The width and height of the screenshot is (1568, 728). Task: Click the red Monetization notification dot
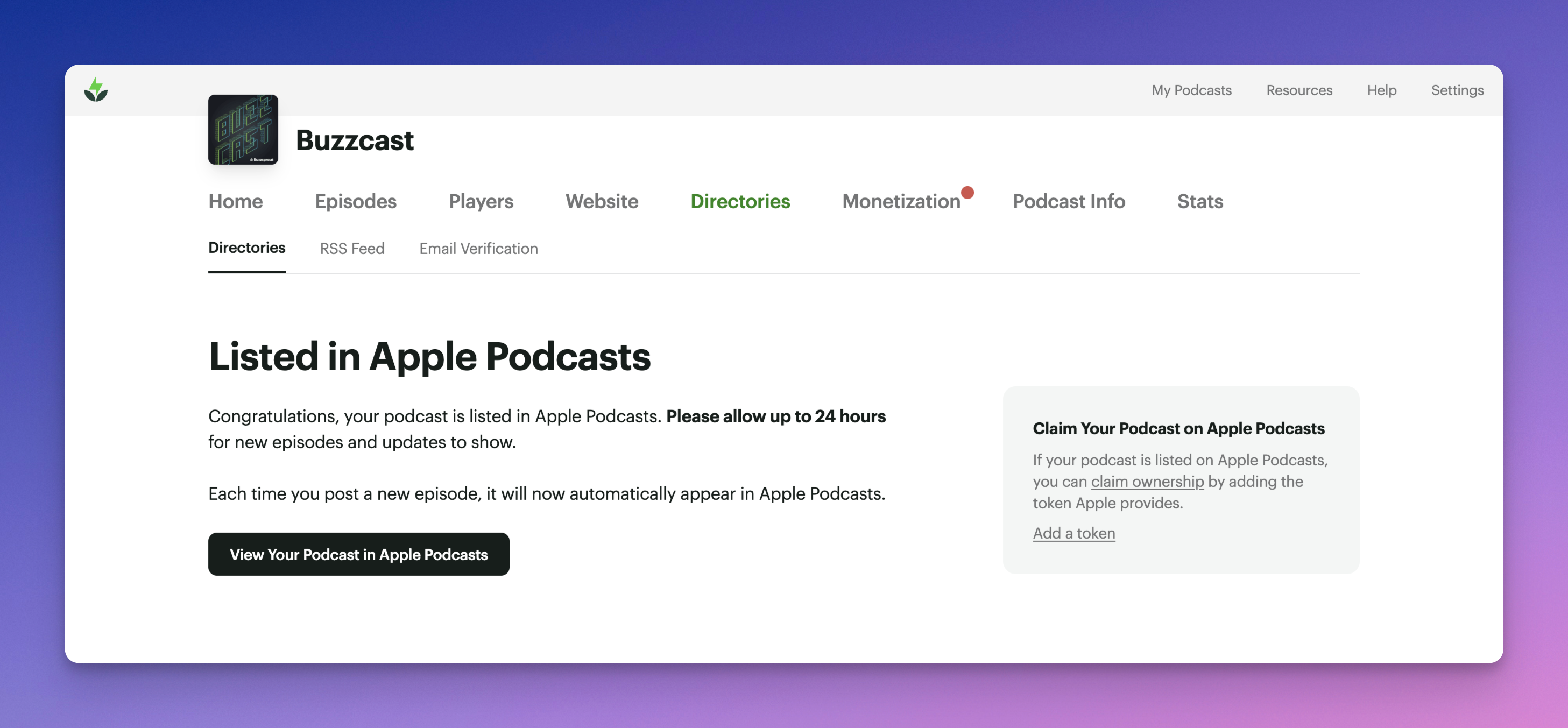pos(967,192)
